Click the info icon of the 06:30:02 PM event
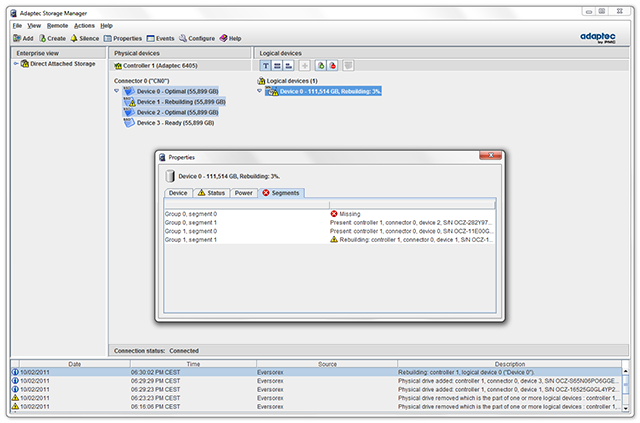Screen dimensions: 640x423 click(x=15, y=372)
